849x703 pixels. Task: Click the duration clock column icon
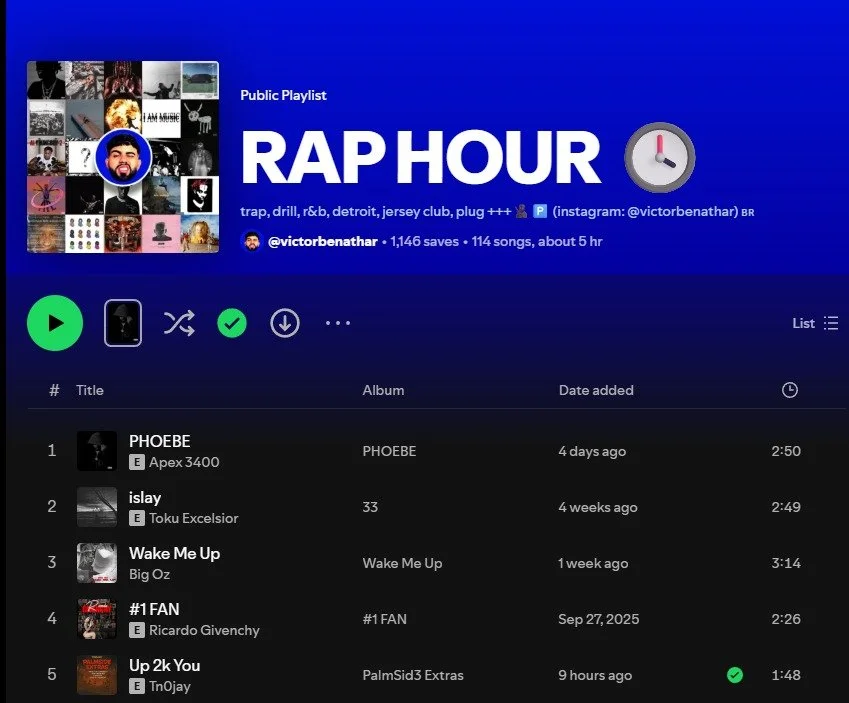(x=789, y=390)
